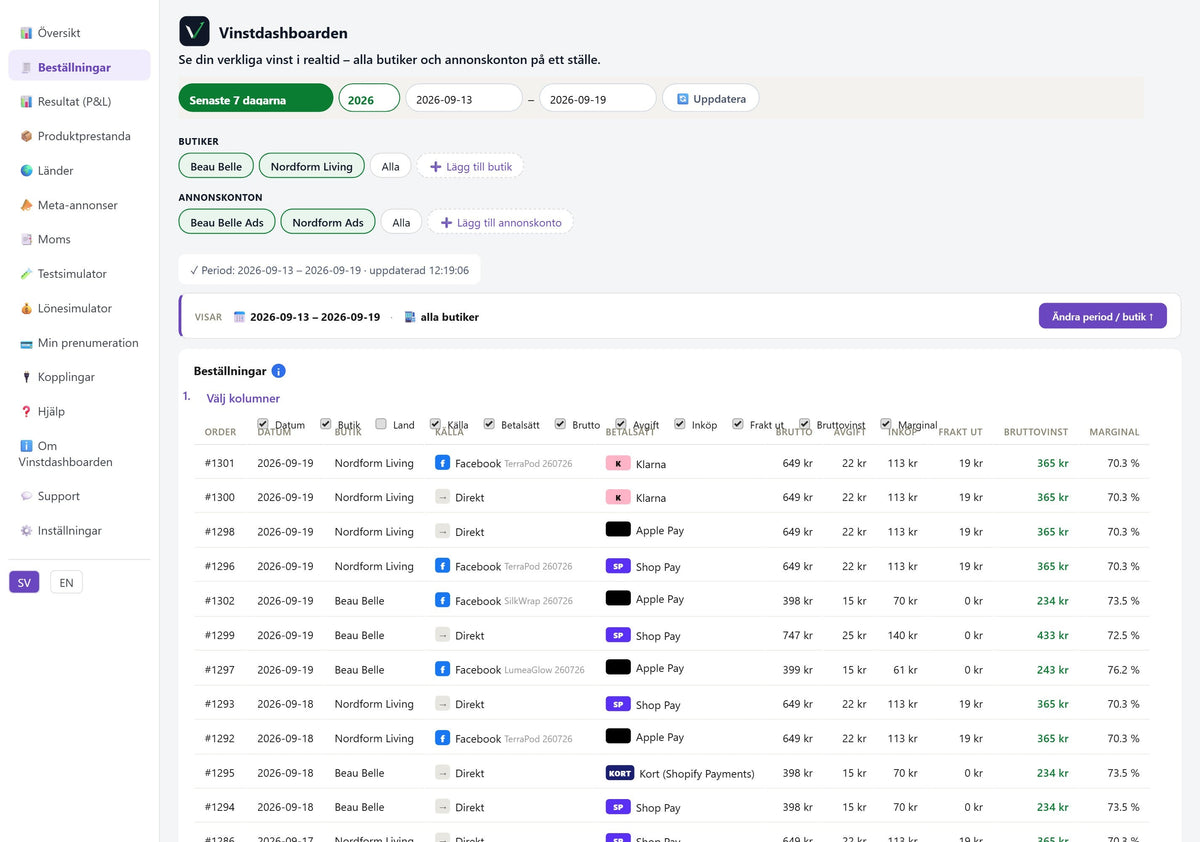Select Alla under Butiker
The width and height of the screenshot is (1200, 842).
tap(390, 166)
